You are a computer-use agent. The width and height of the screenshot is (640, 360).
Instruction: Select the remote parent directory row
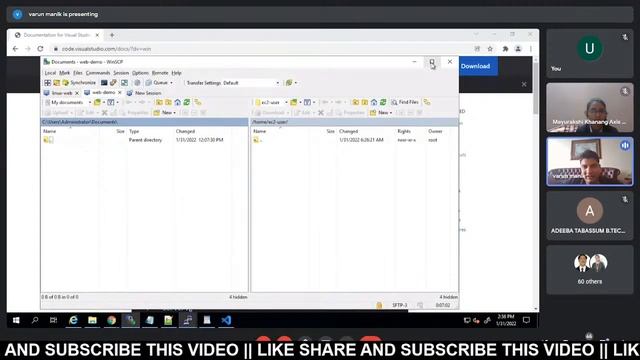click(354, 140)
